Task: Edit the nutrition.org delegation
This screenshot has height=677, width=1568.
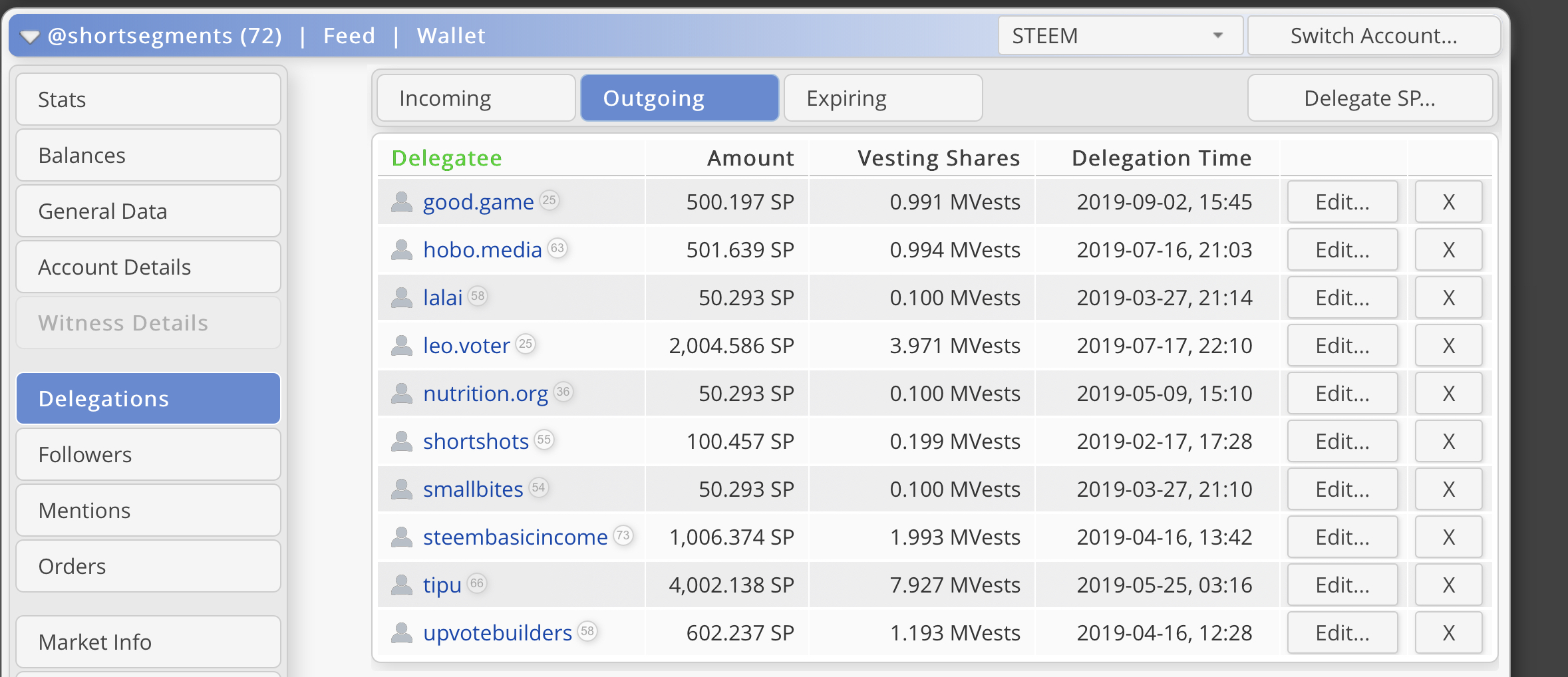Action: pos(1342,393)
